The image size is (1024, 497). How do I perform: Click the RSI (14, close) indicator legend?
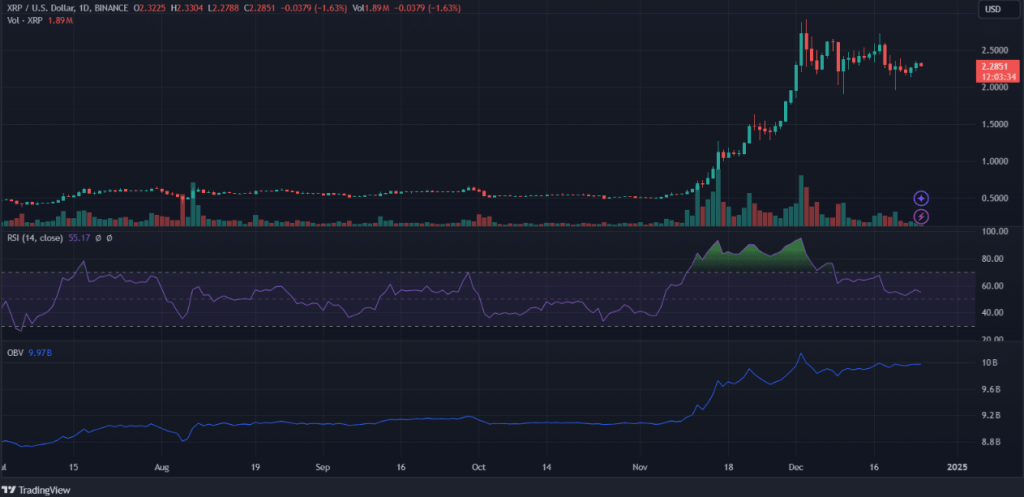coord(34,238)
